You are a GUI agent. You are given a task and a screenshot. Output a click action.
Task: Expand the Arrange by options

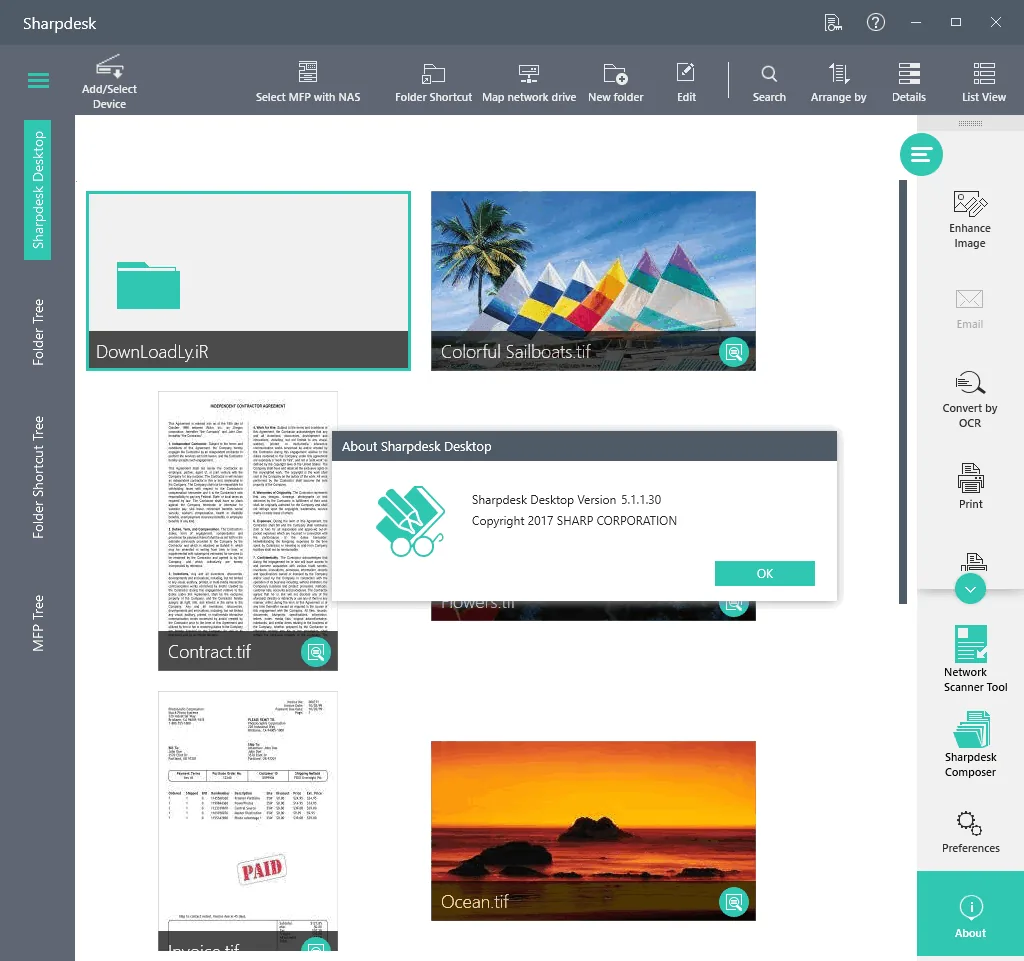click(x=839, y=83)
